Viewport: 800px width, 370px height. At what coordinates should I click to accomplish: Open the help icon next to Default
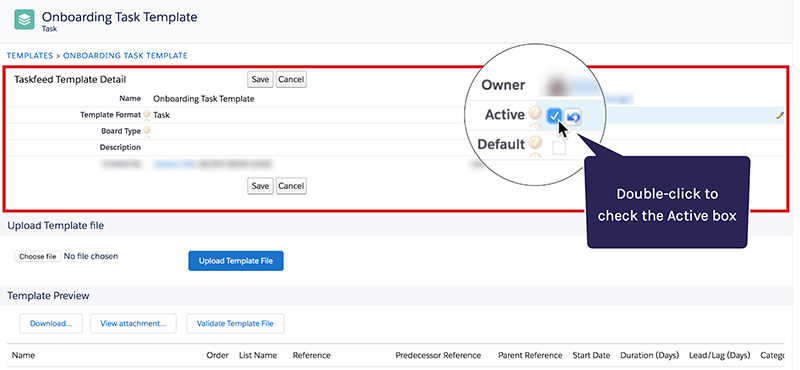(x=535, y=142)
